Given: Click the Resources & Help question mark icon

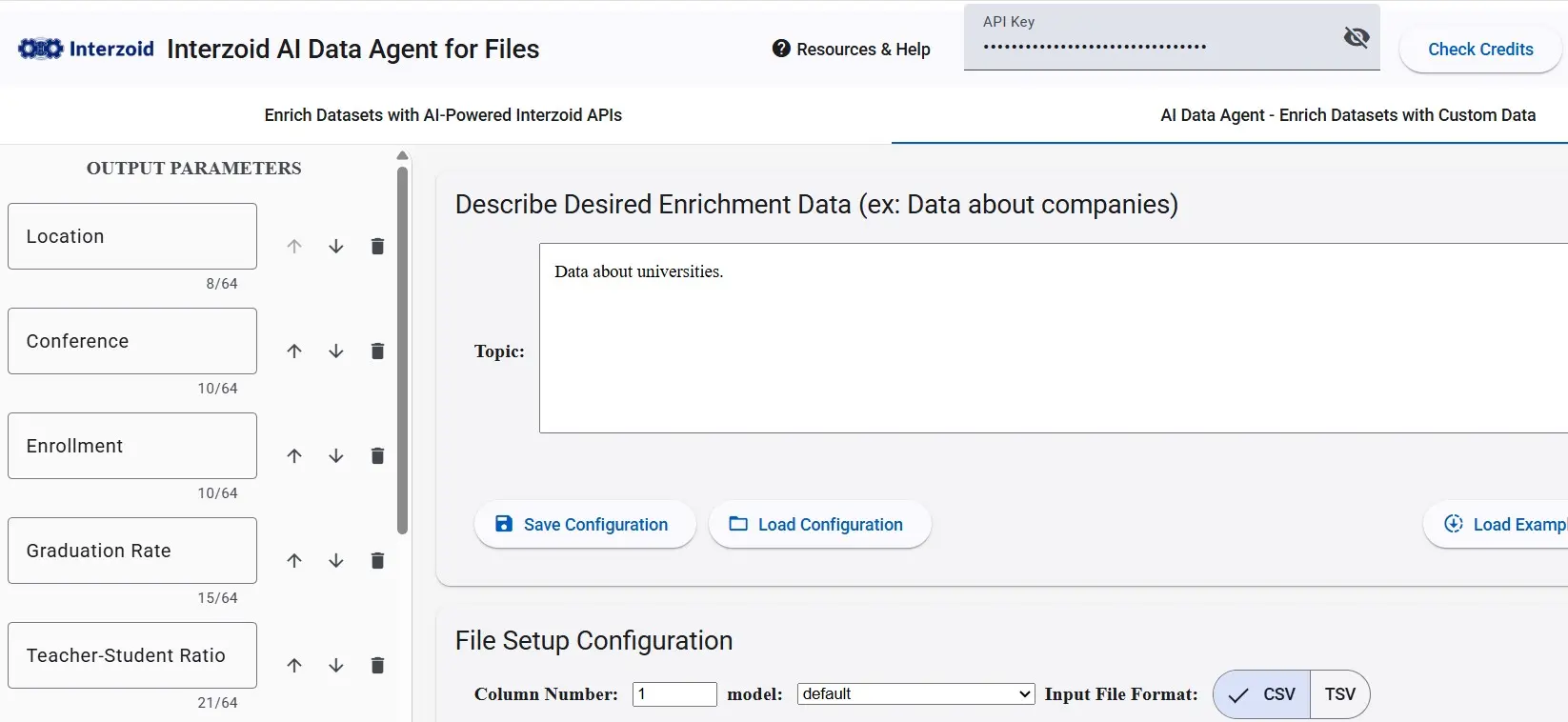Looking at the screenshot, I should (x=781, y=49).
